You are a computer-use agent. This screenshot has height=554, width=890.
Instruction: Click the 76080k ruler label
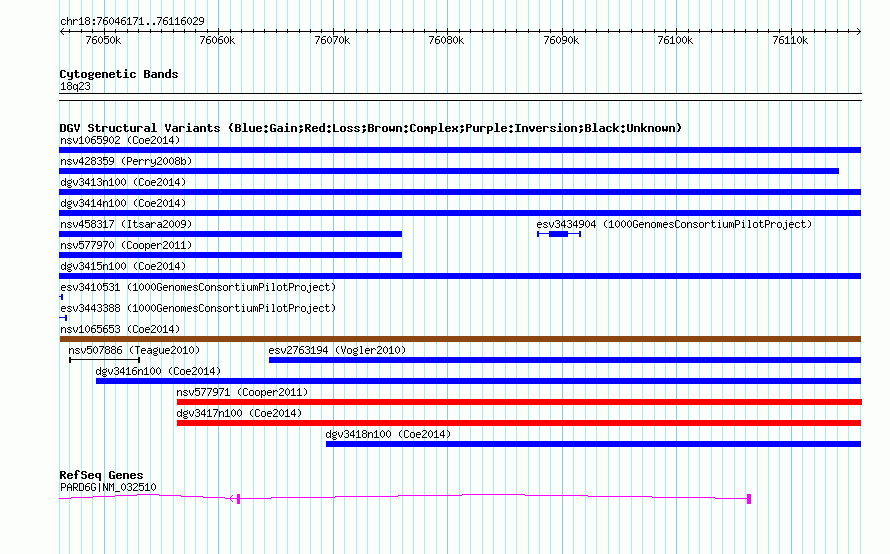pyautogui.click(x=446, y=40)
